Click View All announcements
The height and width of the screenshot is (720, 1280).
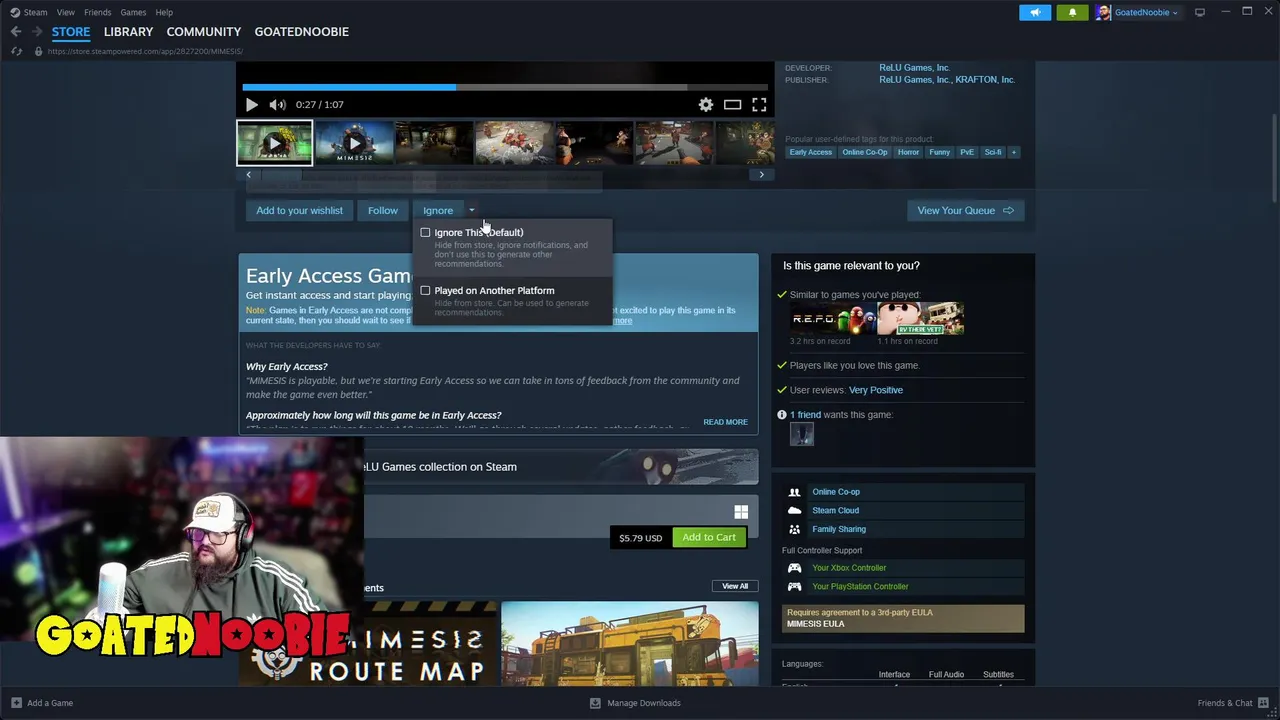(x=735, y=586)
